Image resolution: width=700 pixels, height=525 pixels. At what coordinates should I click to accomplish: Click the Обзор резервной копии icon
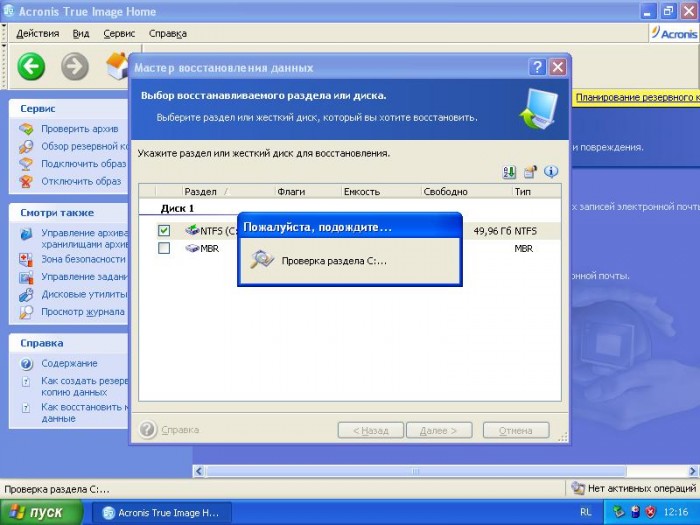(x=26, y=146)
